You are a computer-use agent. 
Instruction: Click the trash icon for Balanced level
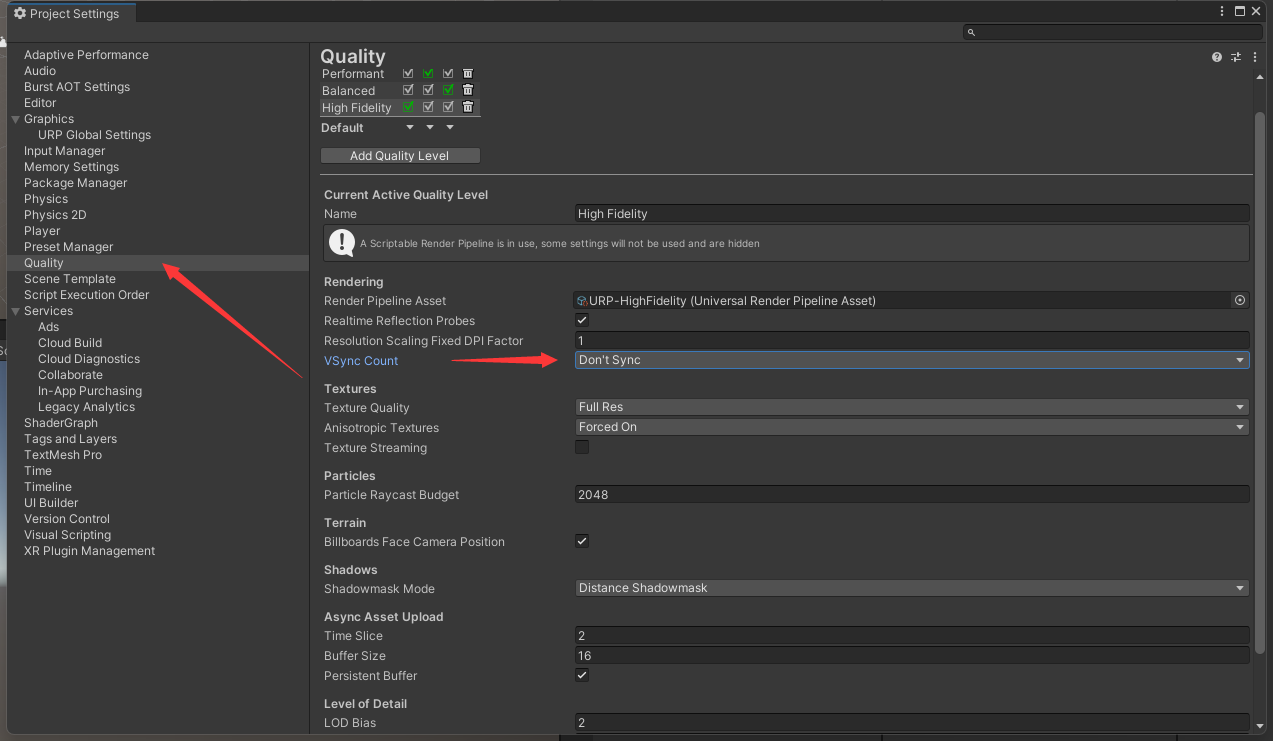[468, 91]
